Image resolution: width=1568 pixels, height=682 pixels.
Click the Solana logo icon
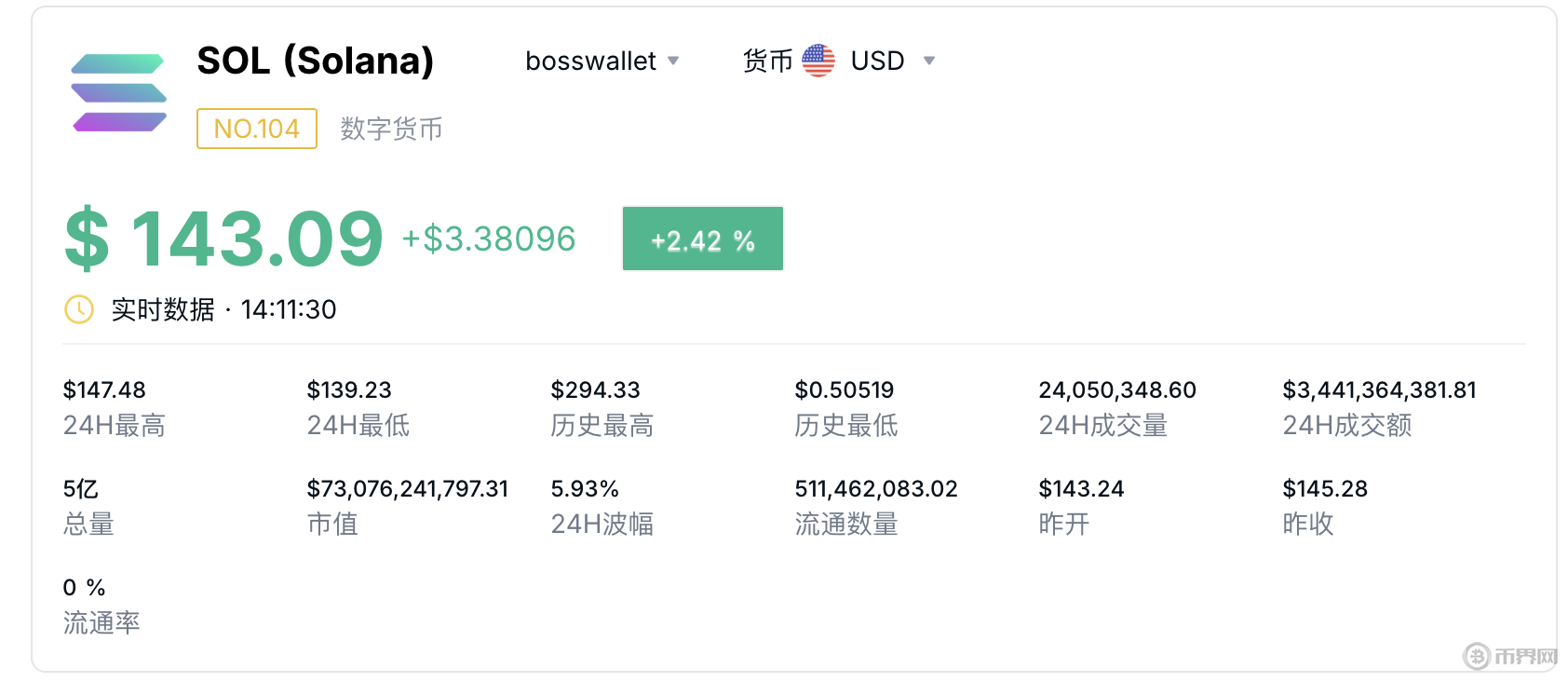click(x=119, y=93)
